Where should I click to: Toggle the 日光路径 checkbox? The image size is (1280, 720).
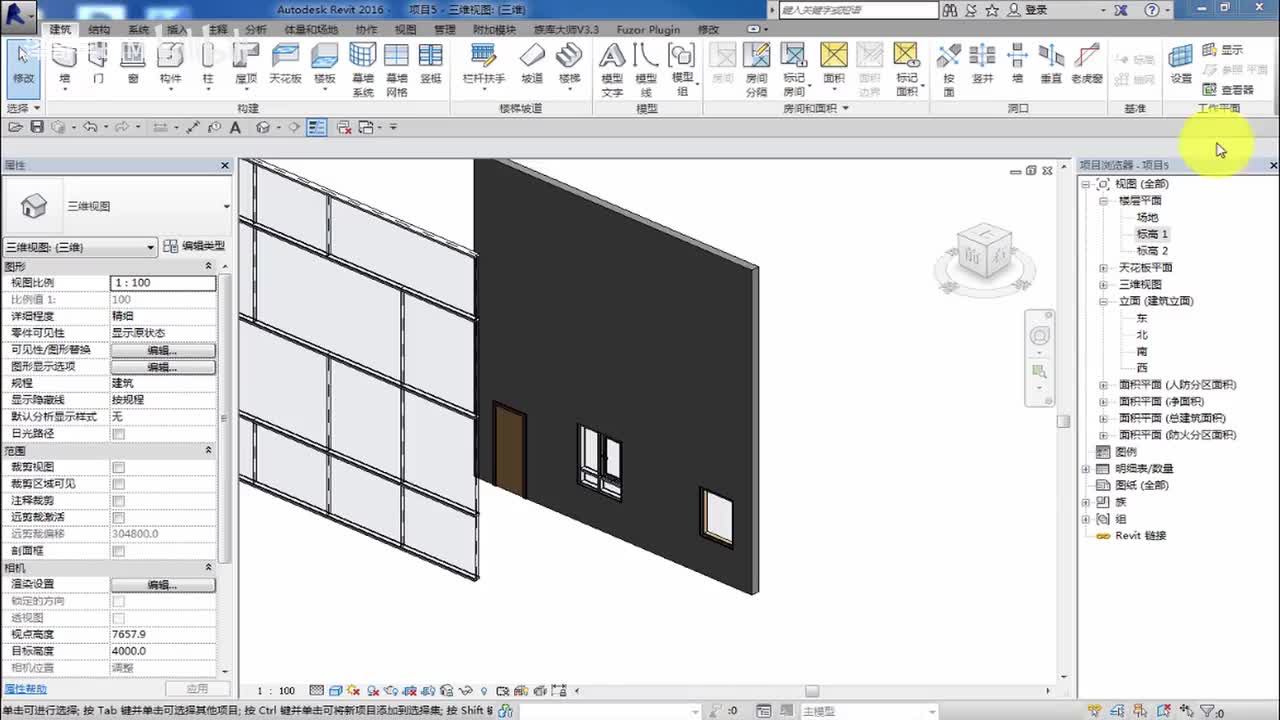point(119,434)
